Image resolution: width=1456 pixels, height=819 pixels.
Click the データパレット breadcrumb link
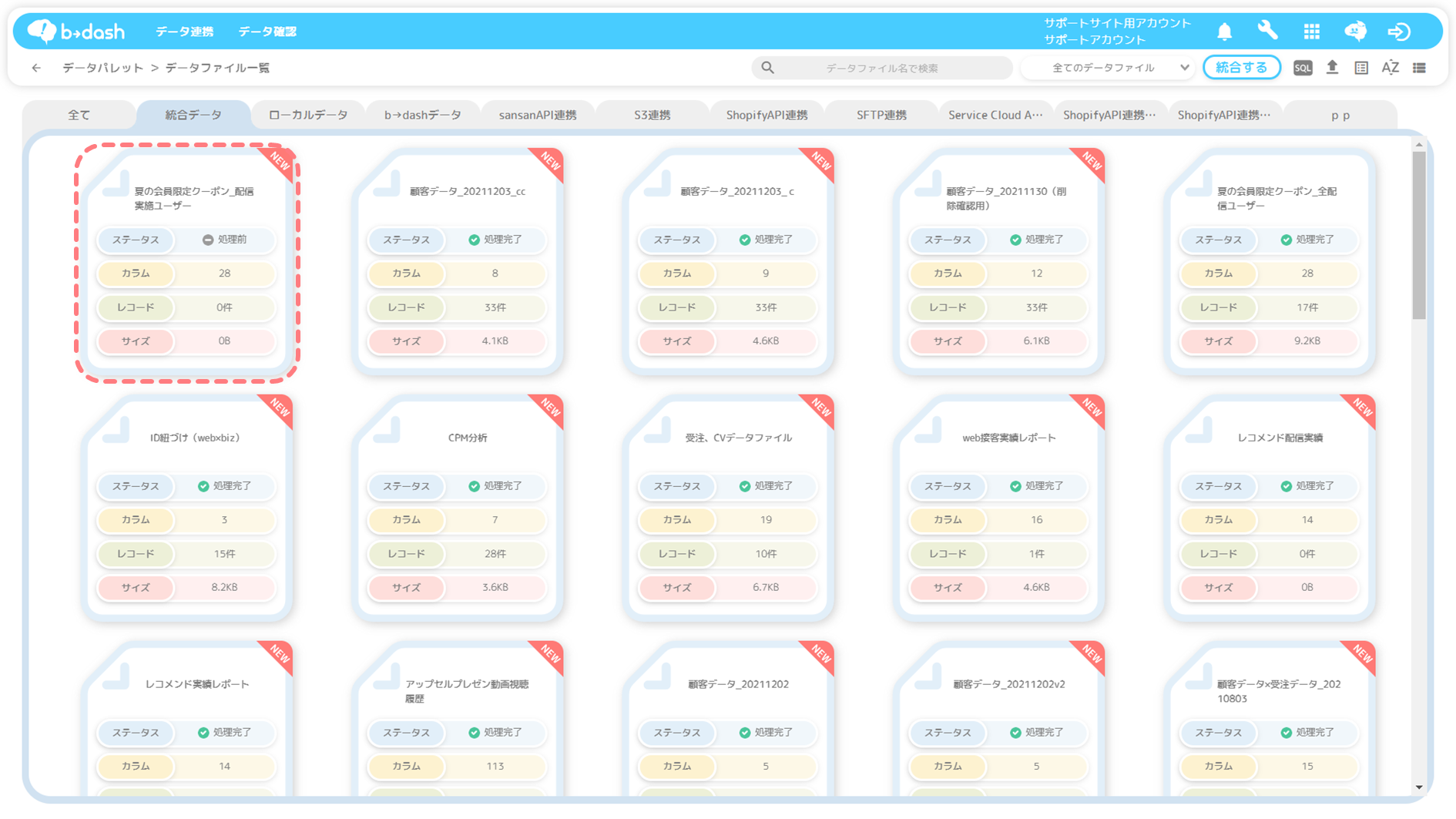tap(103, 68)
